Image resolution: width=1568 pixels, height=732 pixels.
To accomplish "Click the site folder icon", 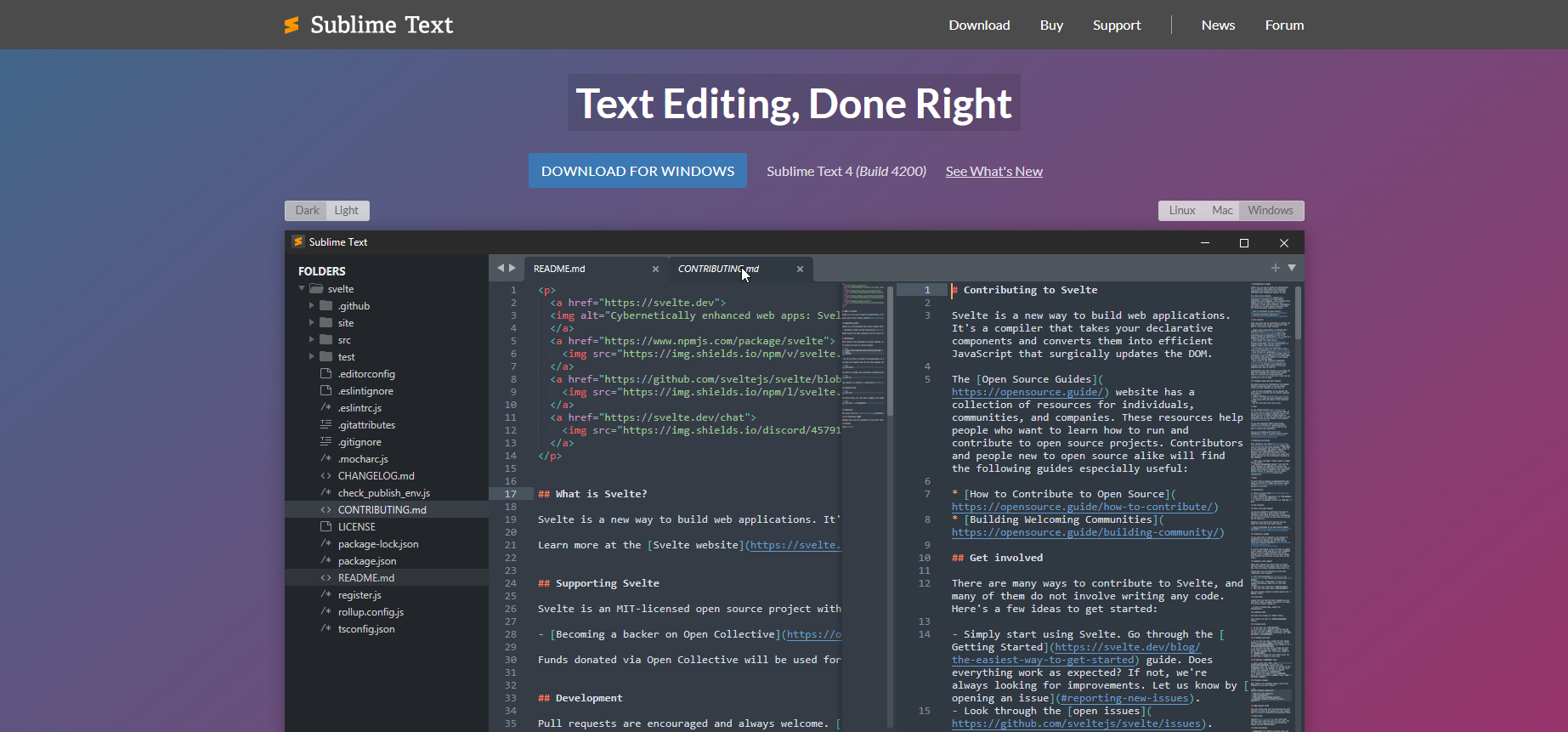I will [325, 322].
